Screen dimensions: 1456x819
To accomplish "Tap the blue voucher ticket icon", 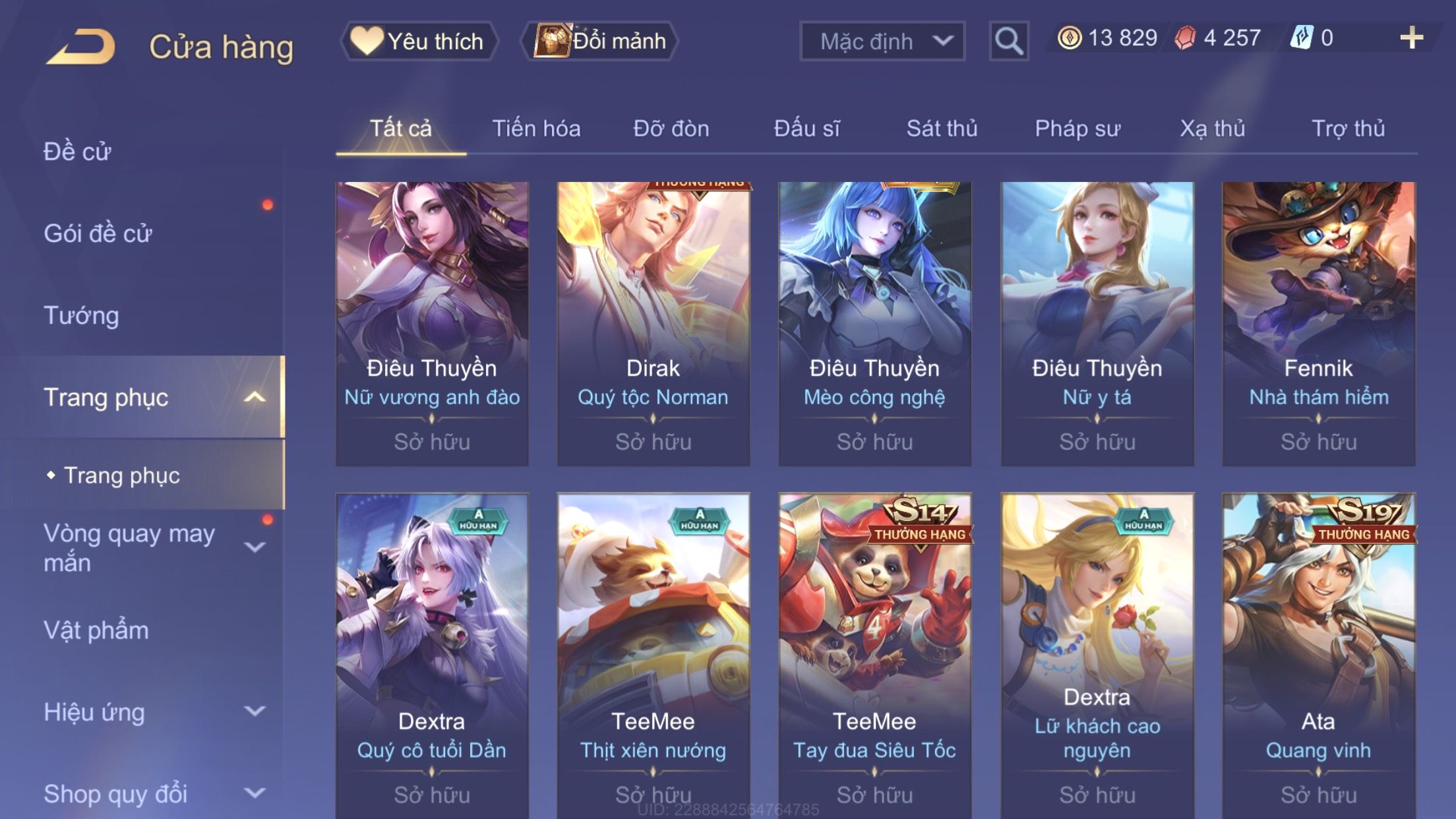I will (1302, 38).
